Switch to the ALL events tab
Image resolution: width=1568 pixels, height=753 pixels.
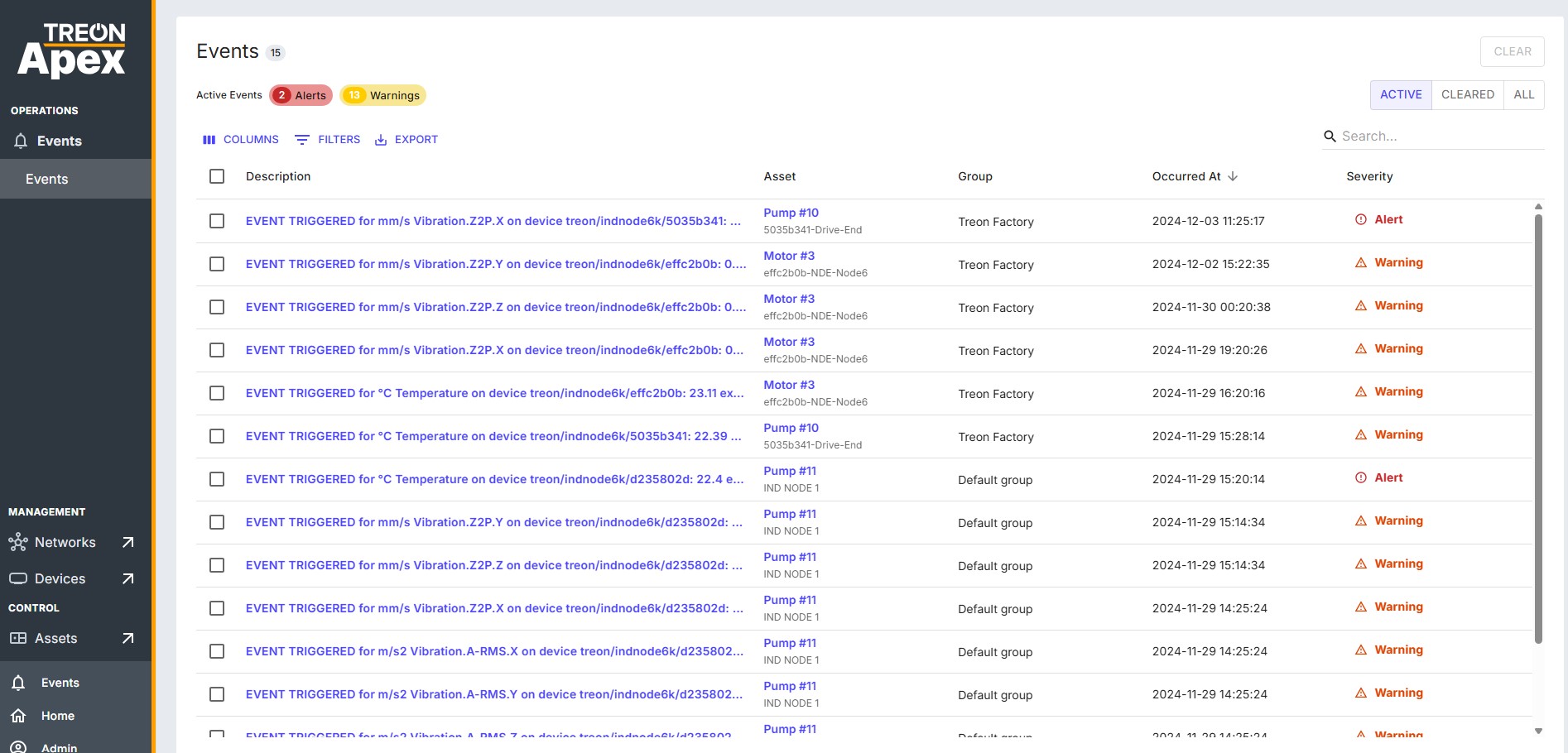(x=1523, y=94)
